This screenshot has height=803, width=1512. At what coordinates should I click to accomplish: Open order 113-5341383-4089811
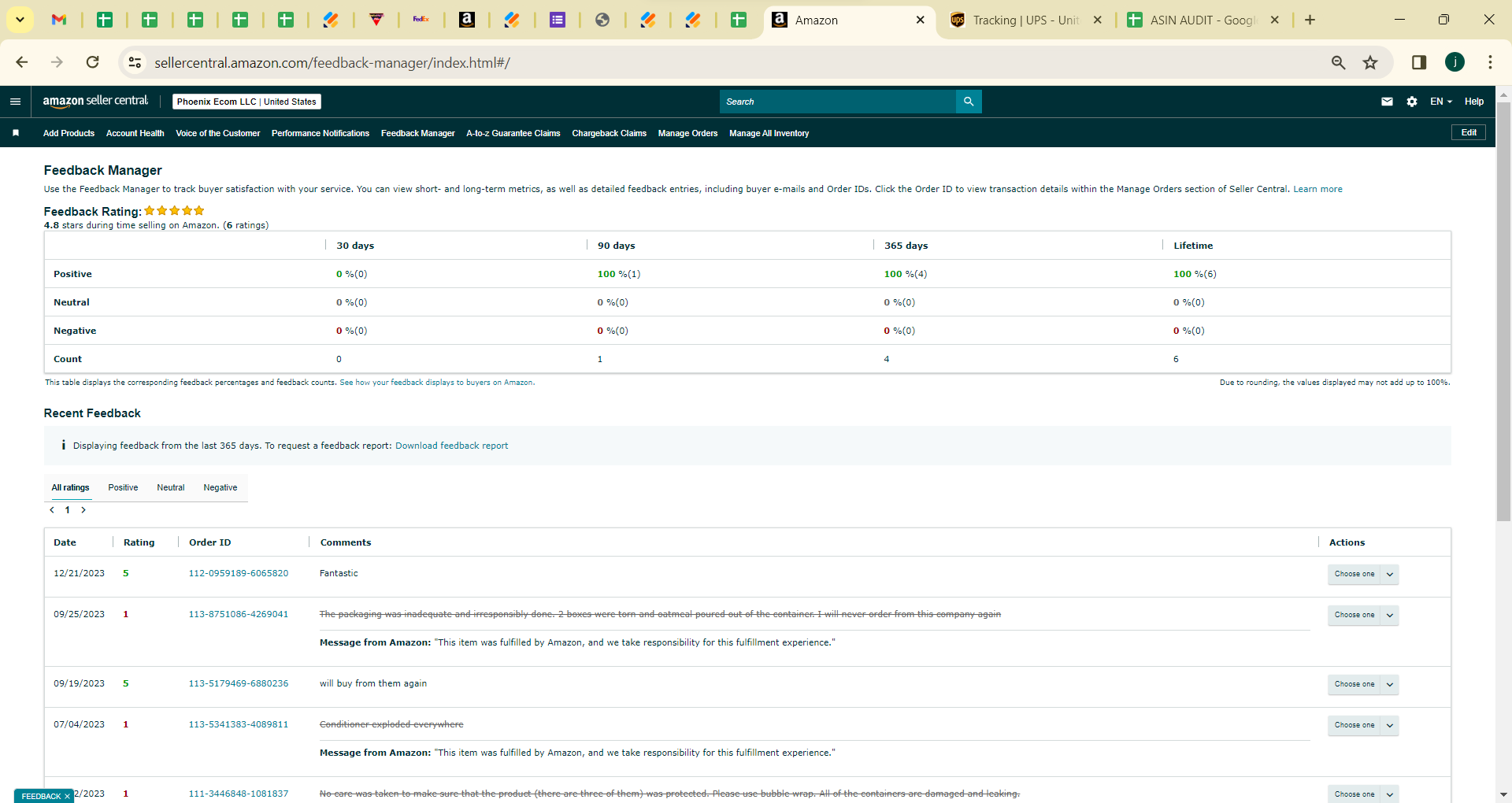click(239, 724)
